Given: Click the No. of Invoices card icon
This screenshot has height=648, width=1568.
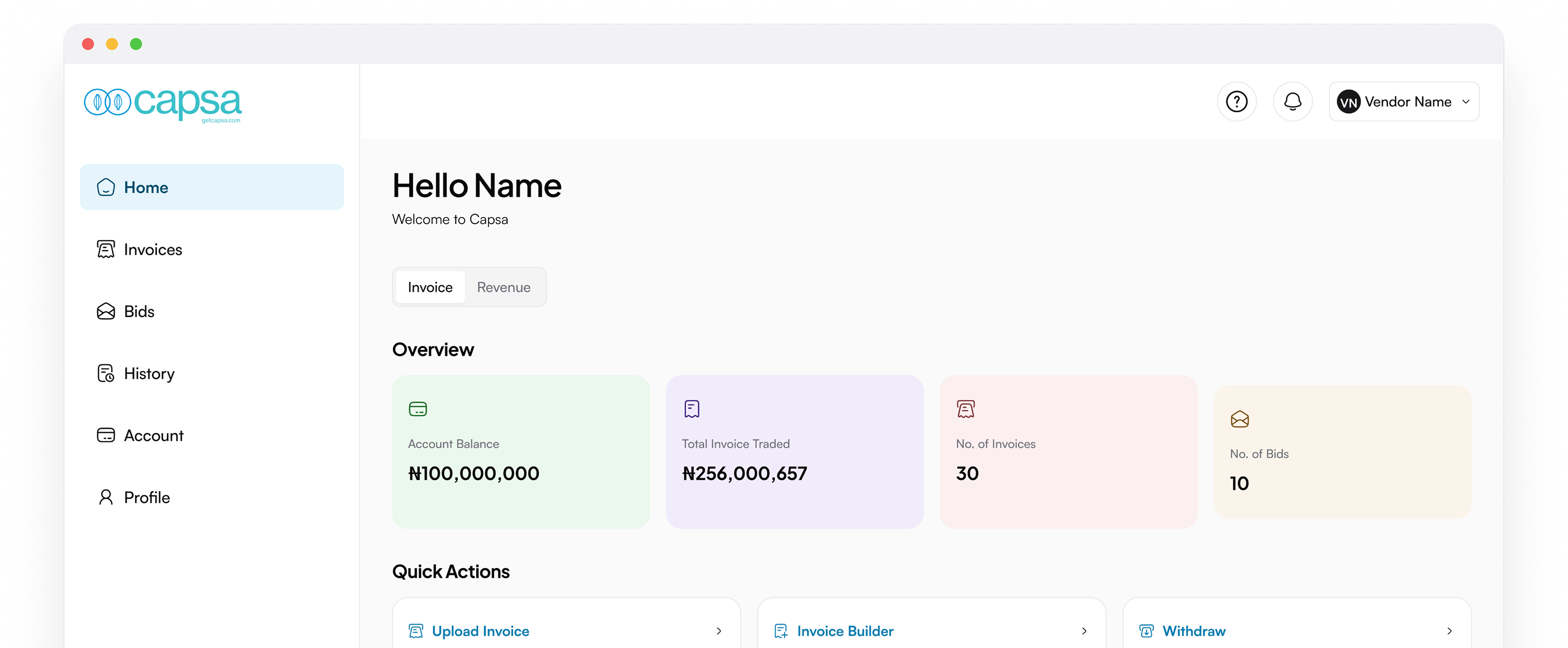Looking at the screenshot, I should 966,409.
